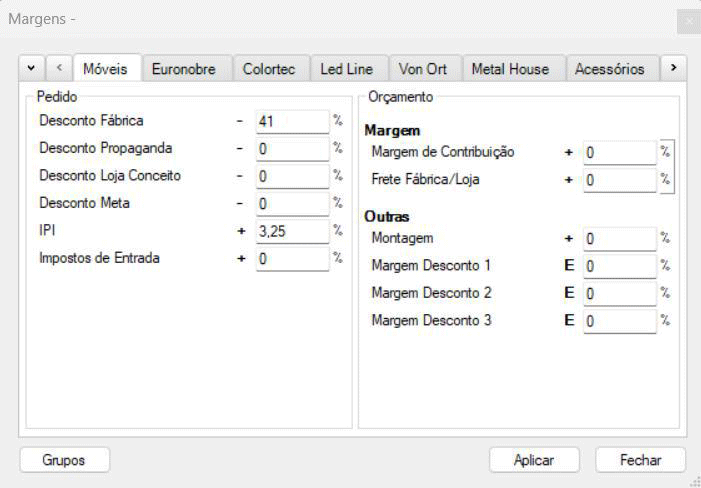The image size is (701, 488).
Task: Focus the Margem Desconto 1 field
Action: pos(619,267)
